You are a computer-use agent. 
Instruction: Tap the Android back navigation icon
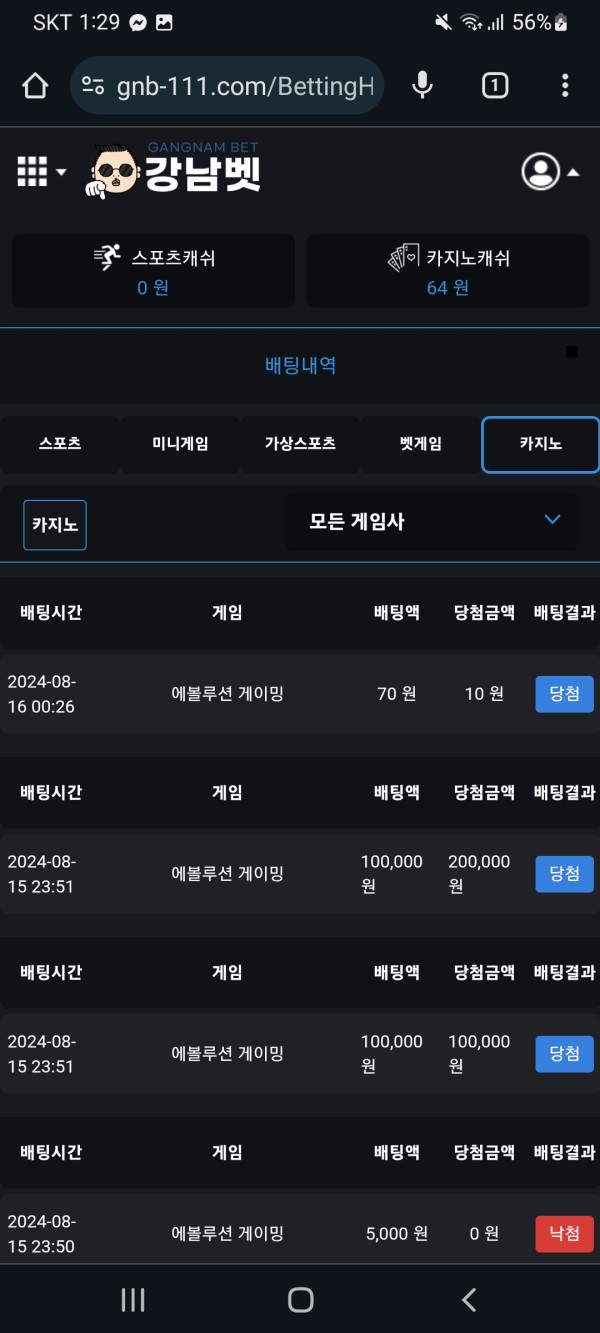pos(468,1299)
